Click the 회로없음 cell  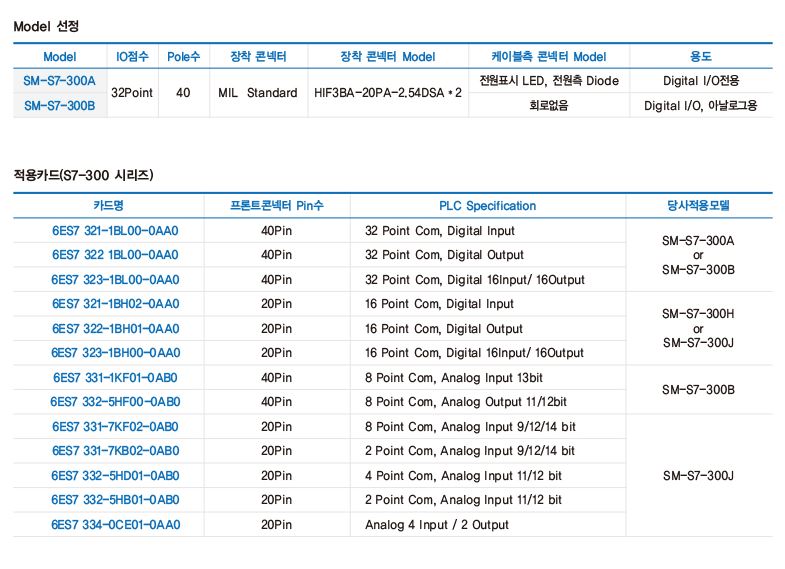pos(549,106)
